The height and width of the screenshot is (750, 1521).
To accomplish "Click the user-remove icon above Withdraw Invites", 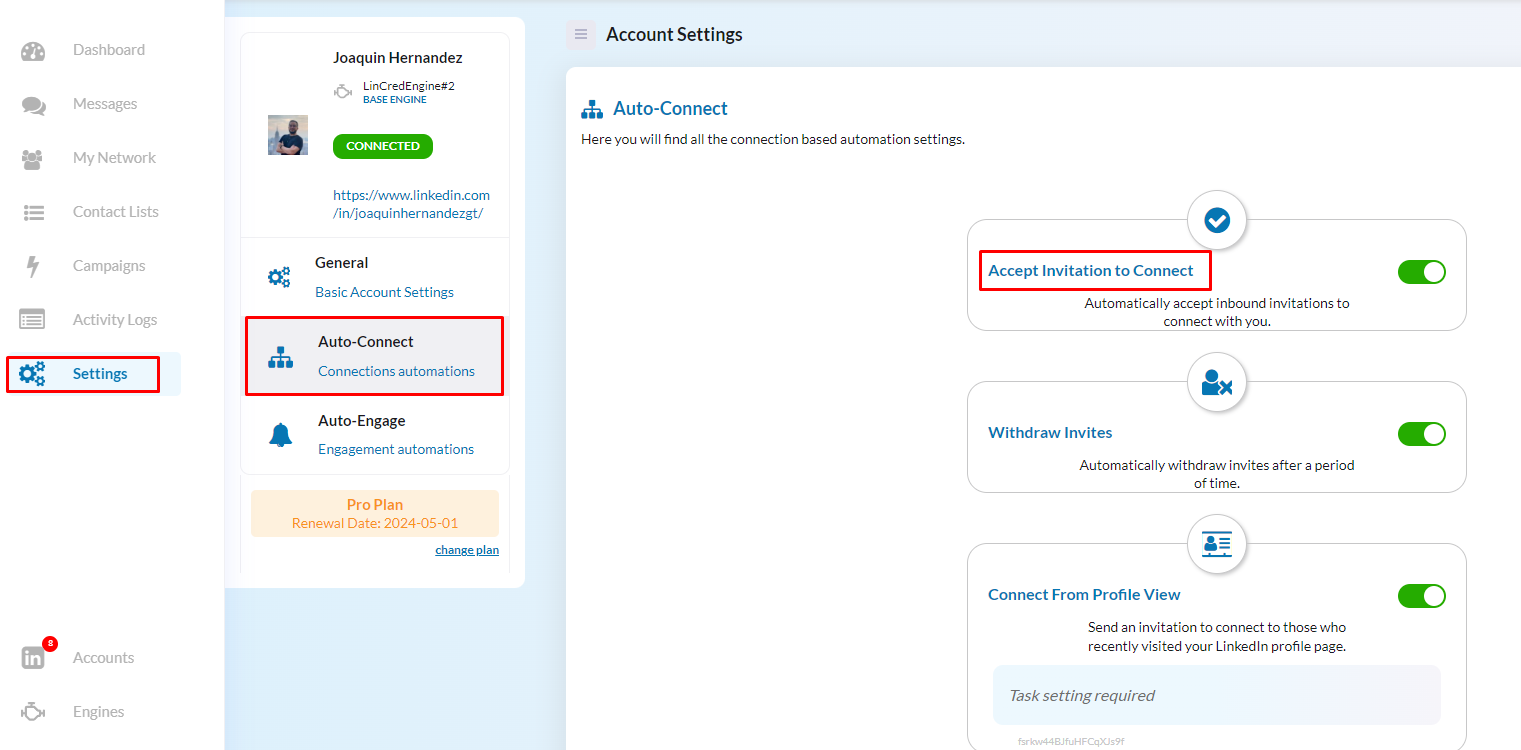I will (x=1217, y=382).
